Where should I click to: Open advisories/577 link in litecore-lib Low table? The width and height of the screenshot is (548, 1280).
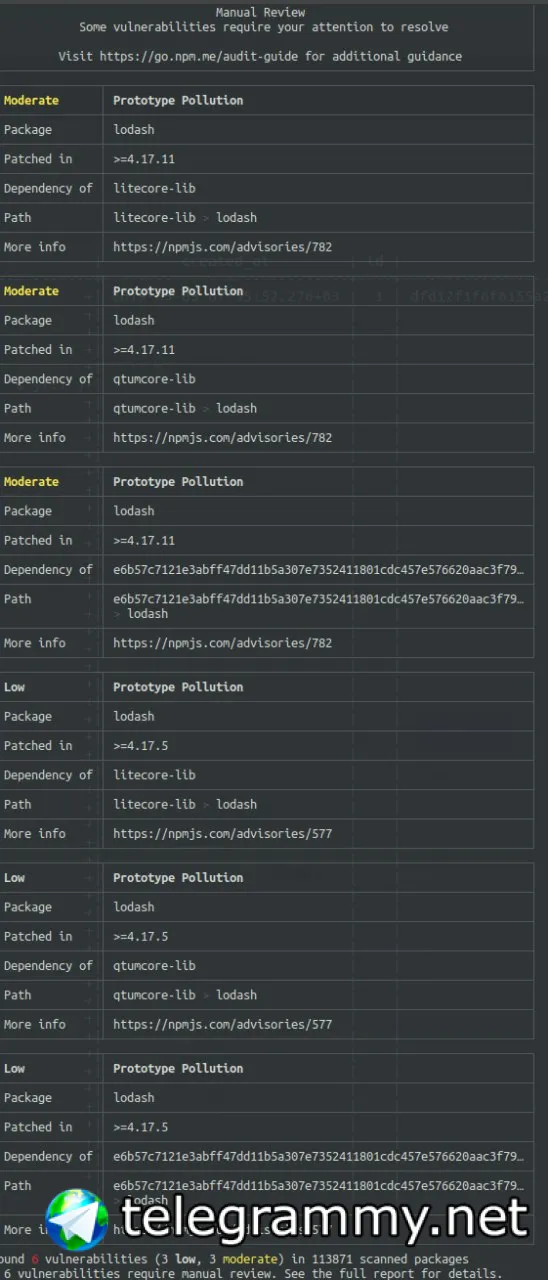coord(222,834)
